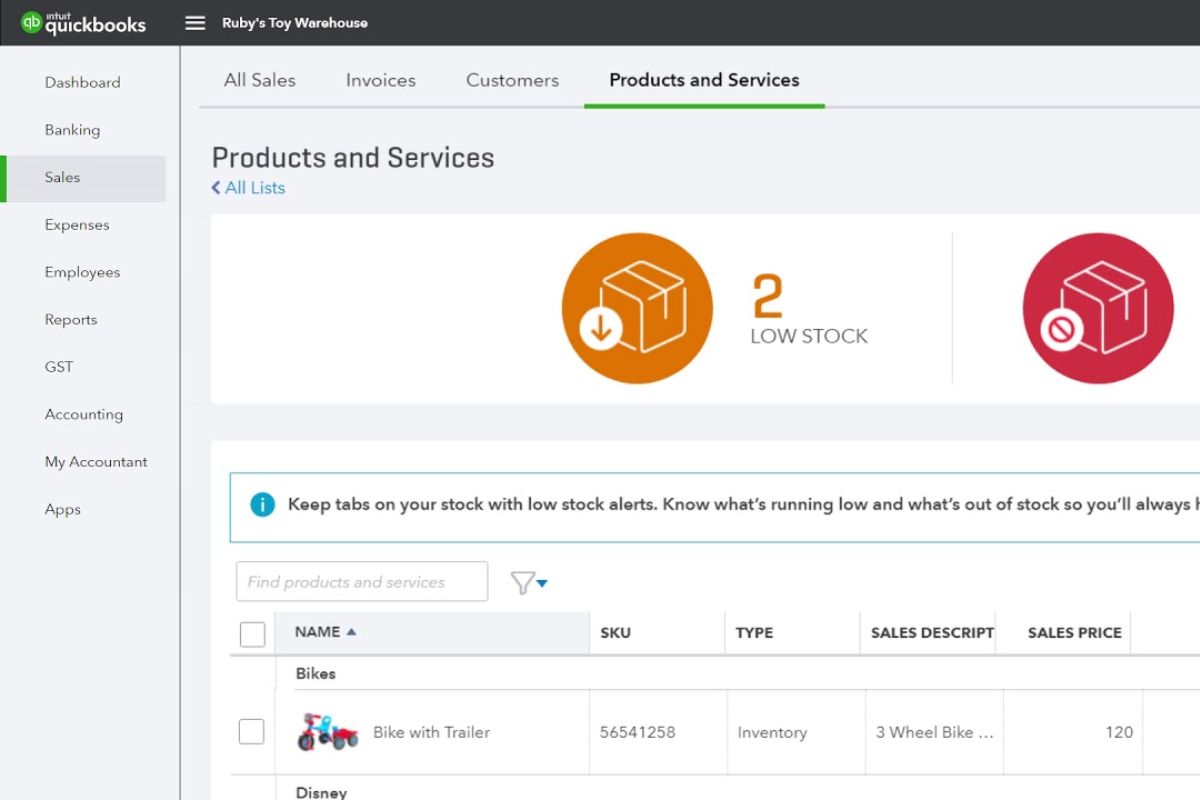Click the 2 LOW STOCK count
This screenshot has height=800, width=1200.
[x=809, y=310]
